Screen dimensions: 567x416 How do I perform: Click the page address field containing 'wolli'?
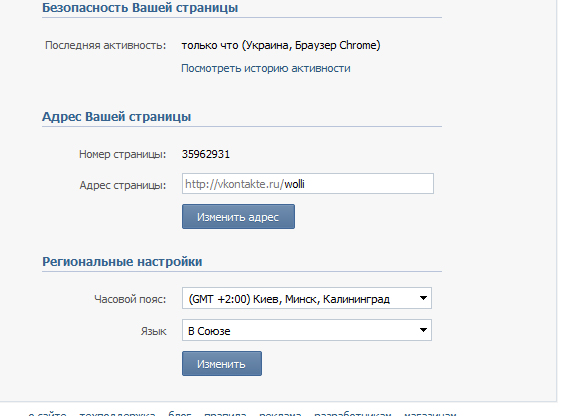pos(308,184)
